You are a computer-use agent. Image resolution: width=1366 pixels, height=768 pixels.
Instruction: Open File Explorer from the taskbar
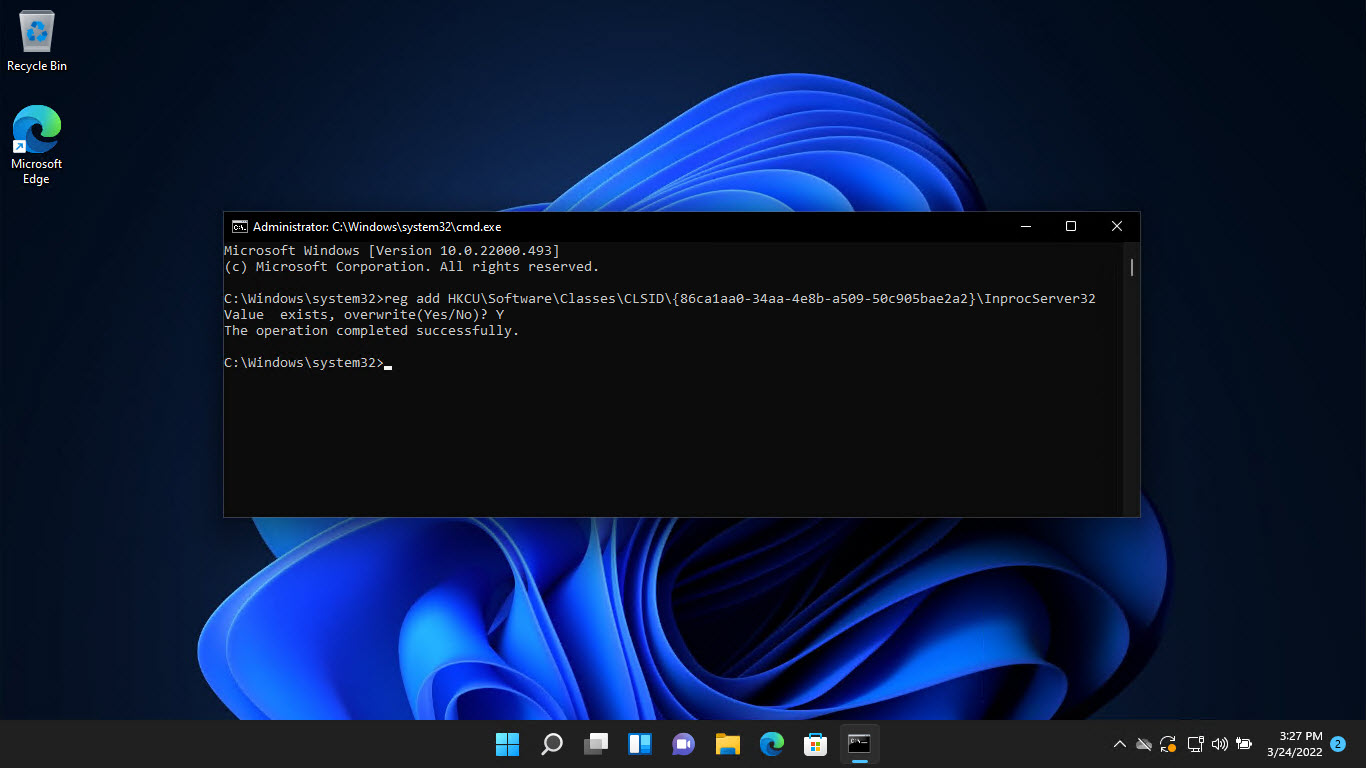coord(727,744)
